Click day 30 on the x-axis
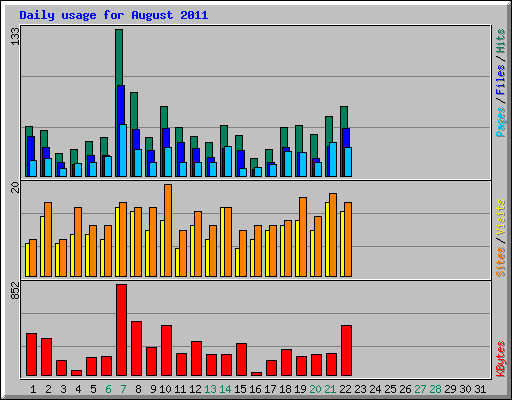Viewport: 512px width, 400px height. 465,389
